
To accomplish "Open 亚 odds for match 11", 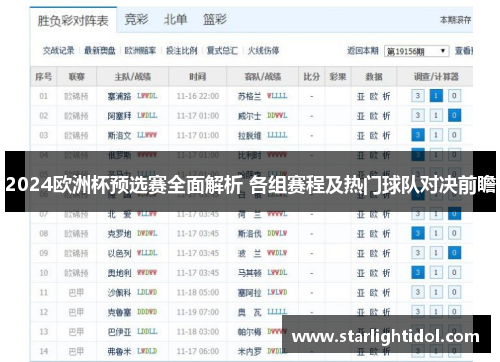I will tap(361, 293).
